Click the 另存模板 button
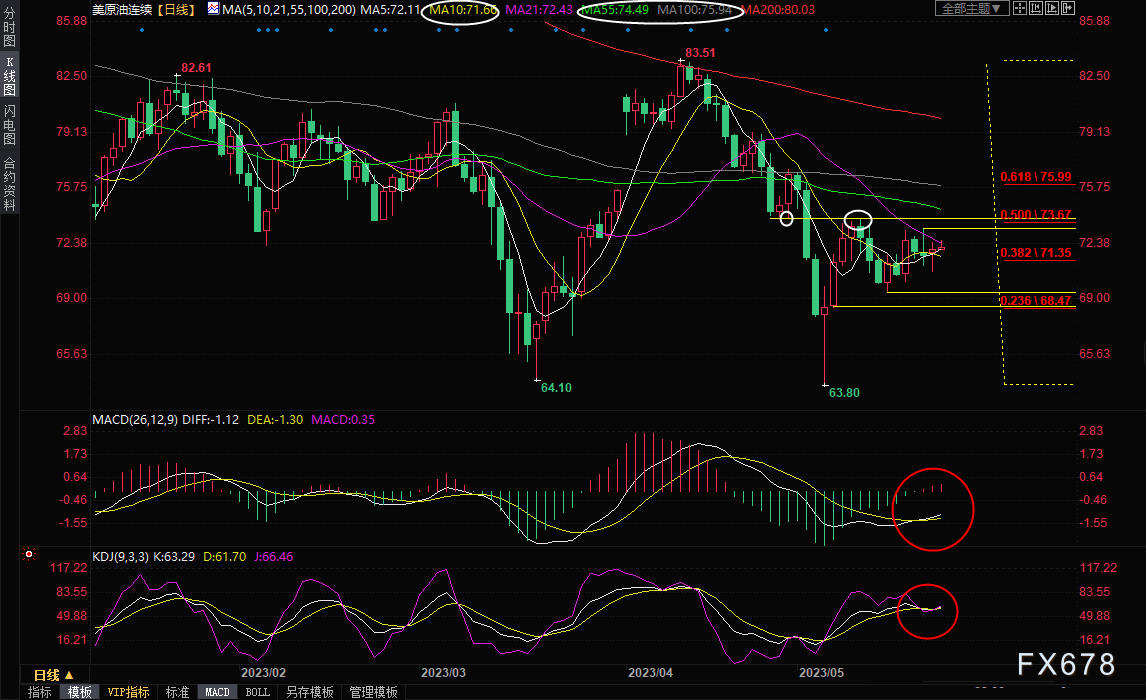 click(310, 692)
